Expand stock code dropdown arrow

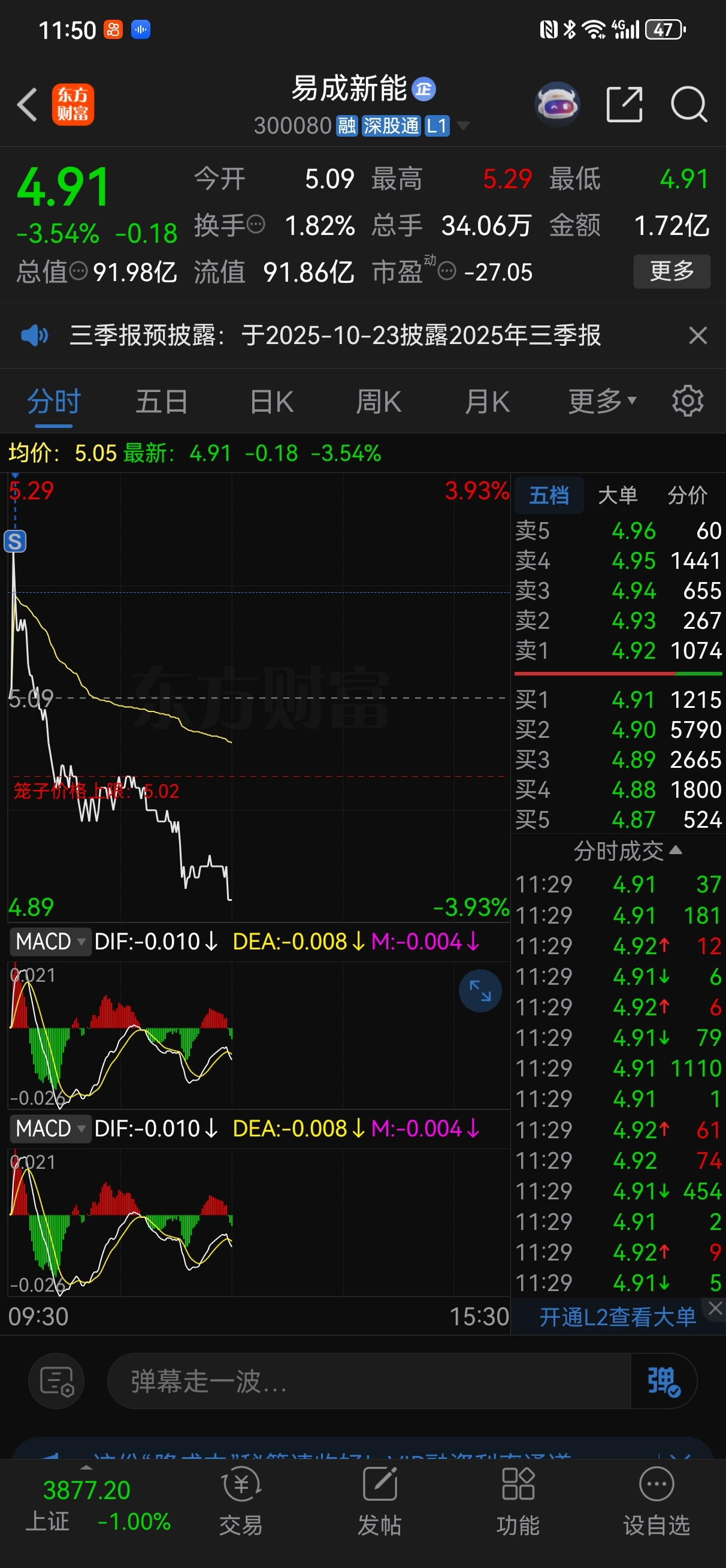(463, 126)
